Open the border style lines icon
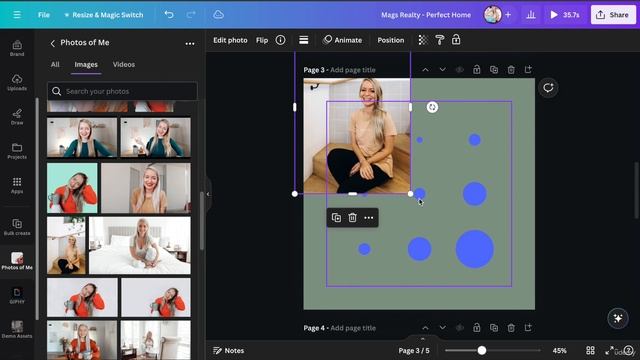640x360 pixels. pyautogui.click(x=304, y=40)
